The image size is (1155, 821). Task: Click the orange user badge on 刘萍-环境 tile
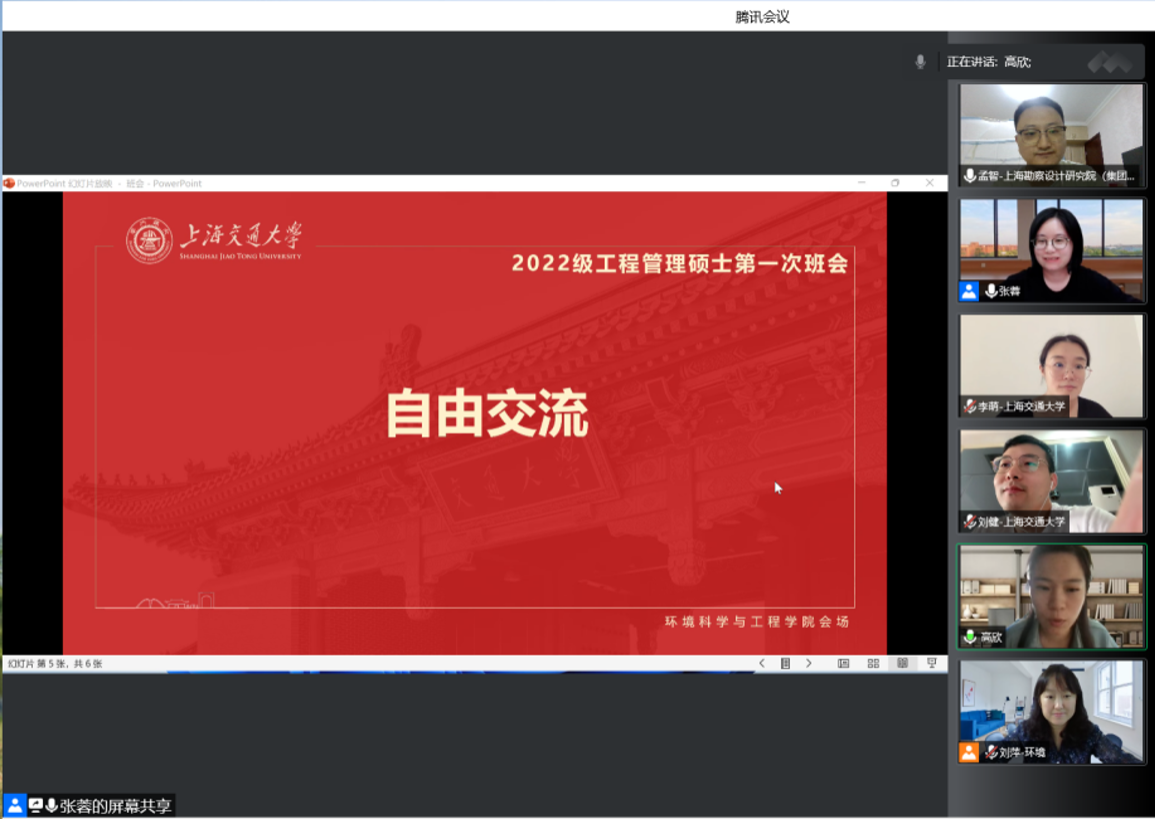coord(968,752)
